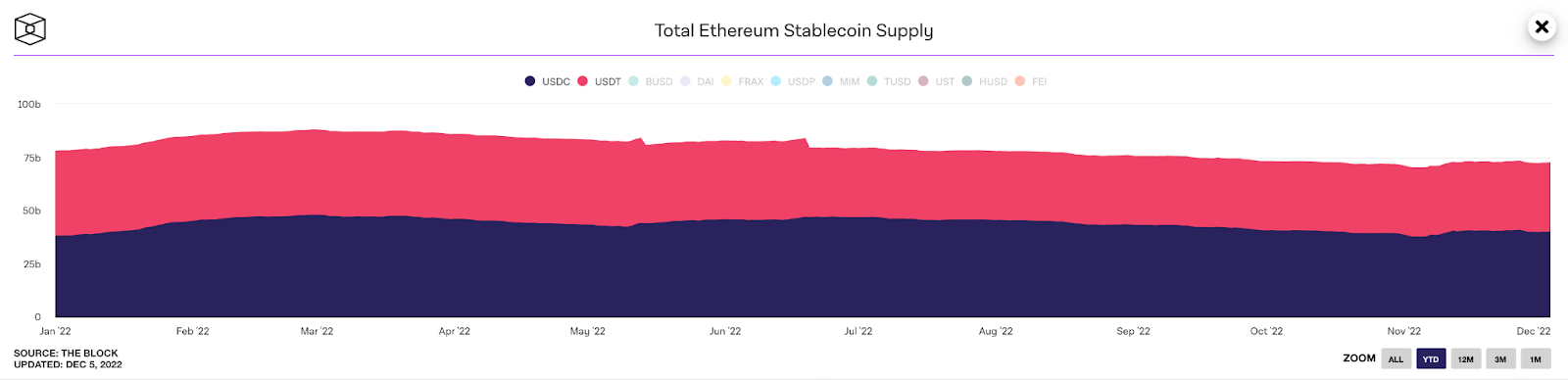This screenshot has height=380, width=1568.
Task: Show the USDP series in legend
Action: (793, 81)
